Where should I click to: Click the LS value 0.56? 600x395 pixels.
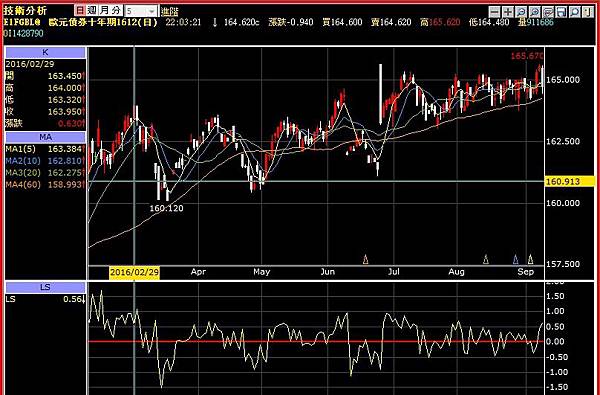point(73,299)
